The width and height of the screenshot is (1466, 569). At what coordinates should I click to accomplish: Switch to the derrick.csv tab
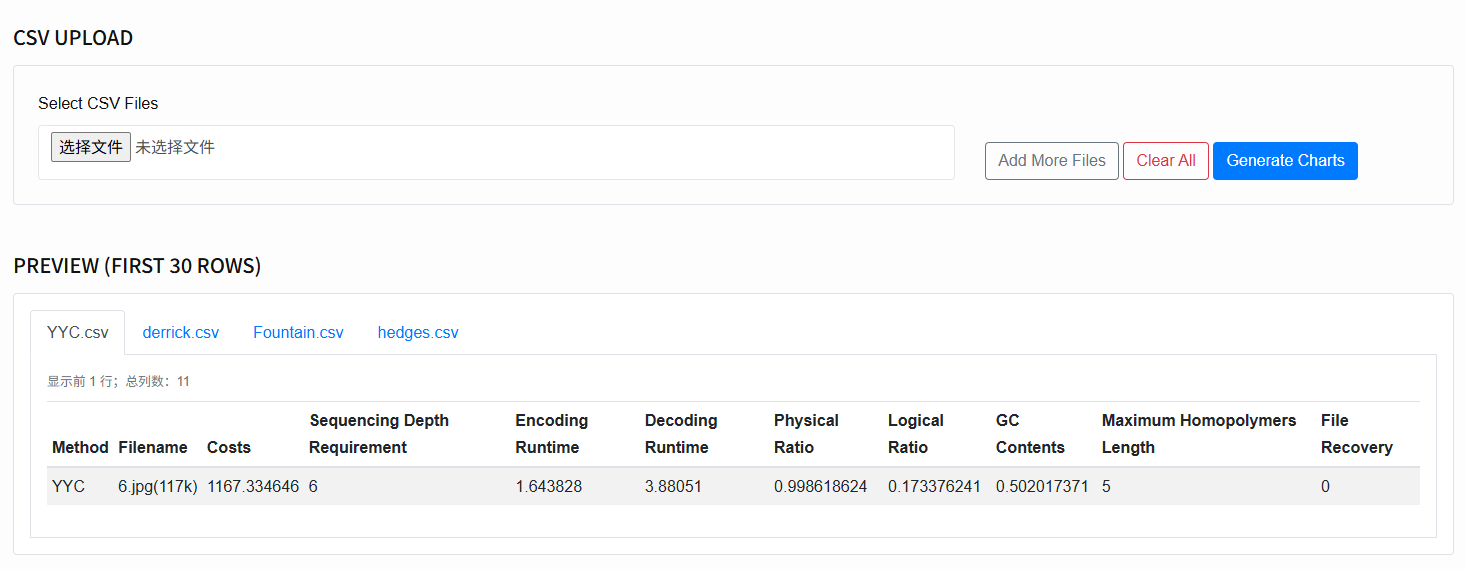pyautogui.click(x=181, y=333)
